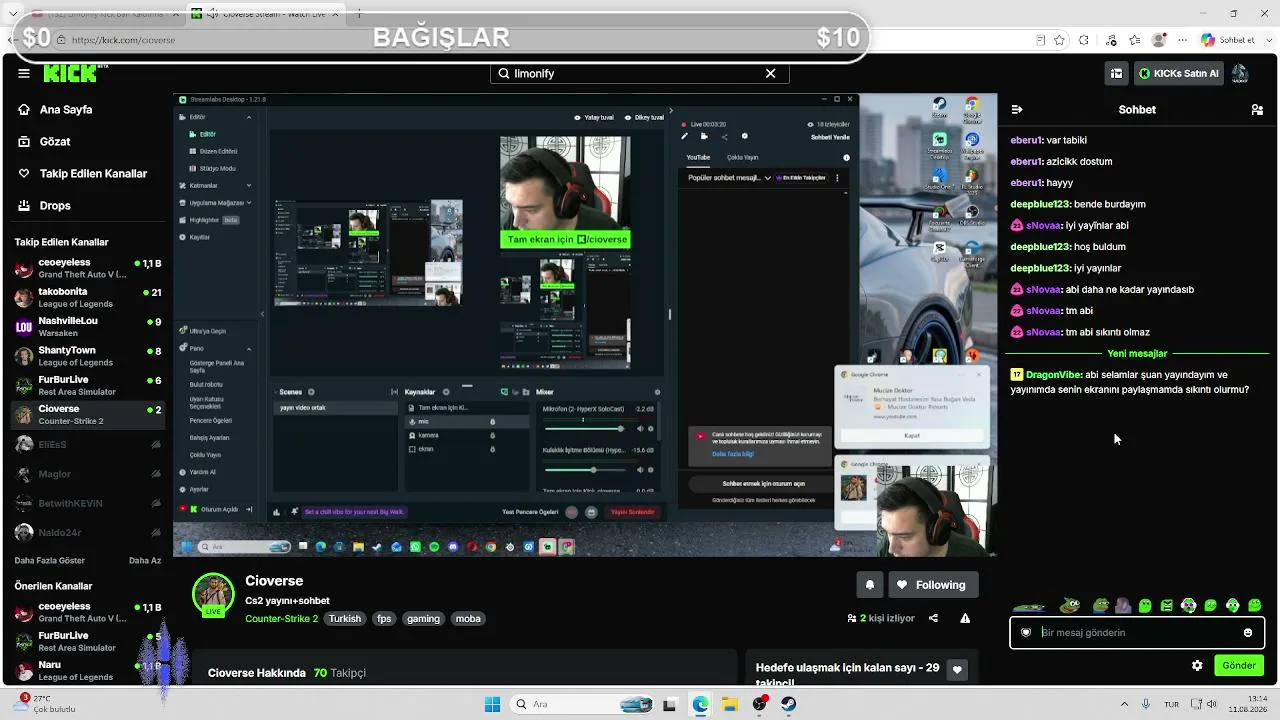
Task: Open the Gözat page
Action: coord(55,142)
